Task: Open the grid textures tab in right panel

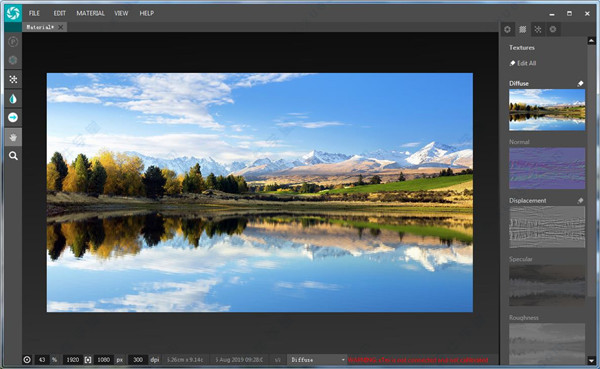Action: [x=523, y=29]
